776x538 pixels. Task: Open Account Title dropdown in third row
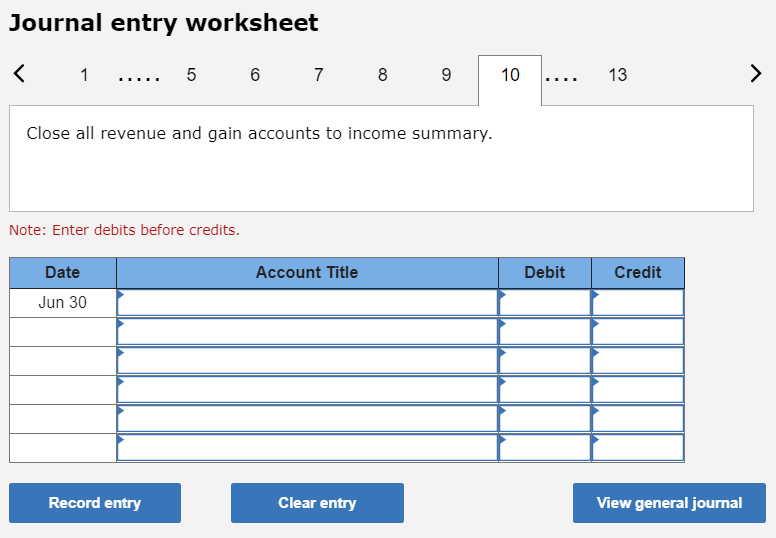click(x=307, y=360)
